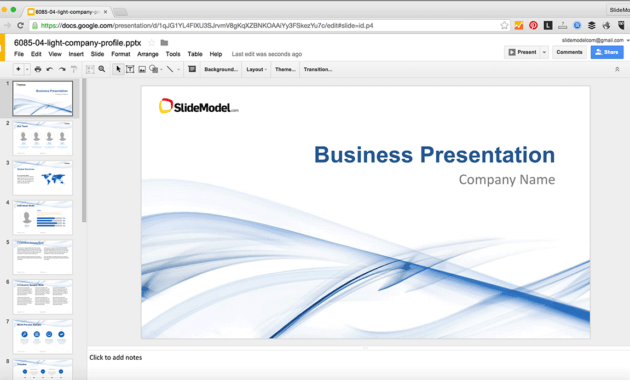Undo the last action
This screenshot has width=630, height=380.
(50, 69)
